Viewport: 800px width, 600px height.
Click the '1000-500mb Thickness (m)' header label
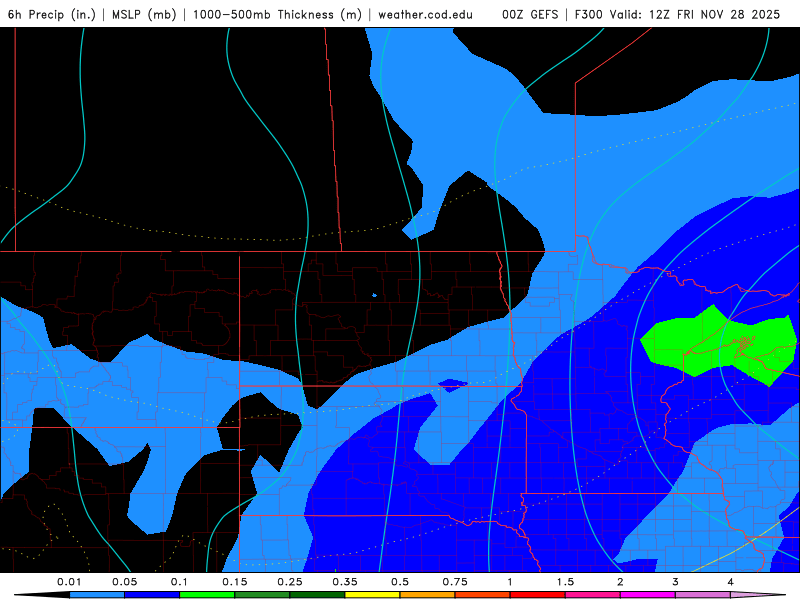[277, 14]
